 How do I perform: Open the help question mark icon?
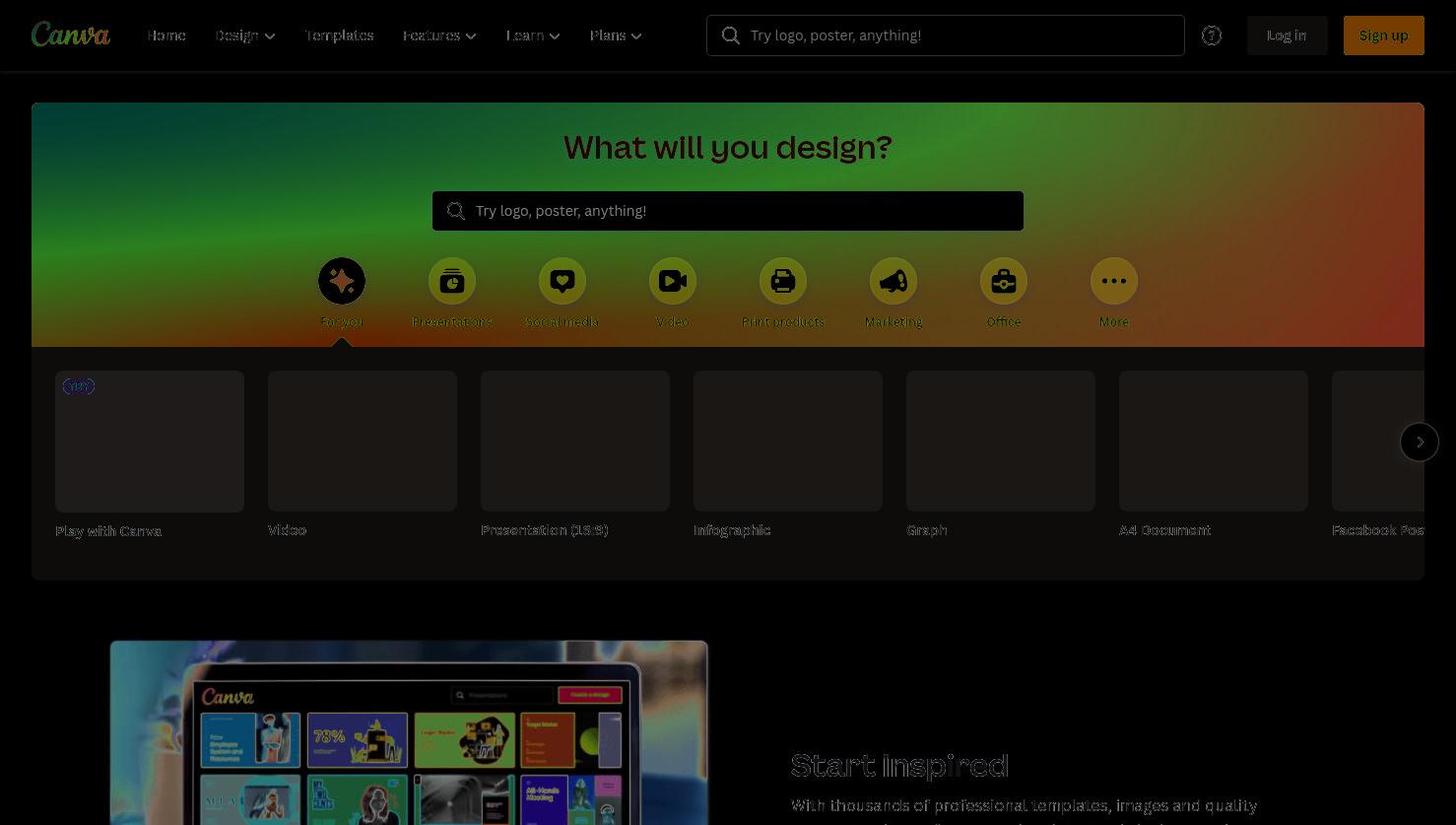pyautogui.click(x=1212, y=35)
